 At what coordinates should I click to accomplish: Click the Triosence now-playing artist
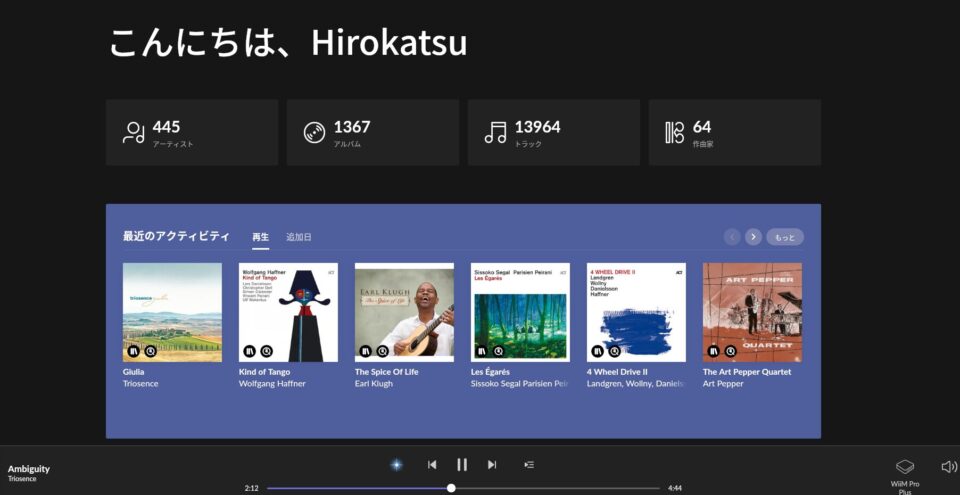[x=22, y=479]
